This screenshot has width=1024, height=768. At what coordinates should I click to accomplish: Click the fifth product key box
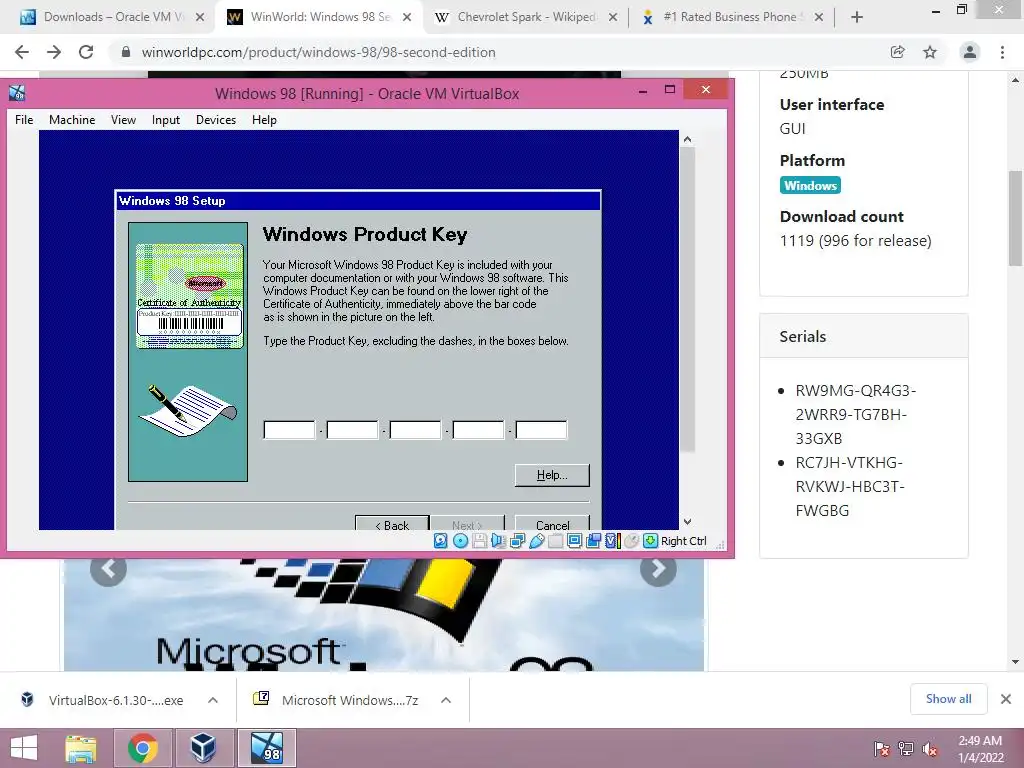click(541, 430)
